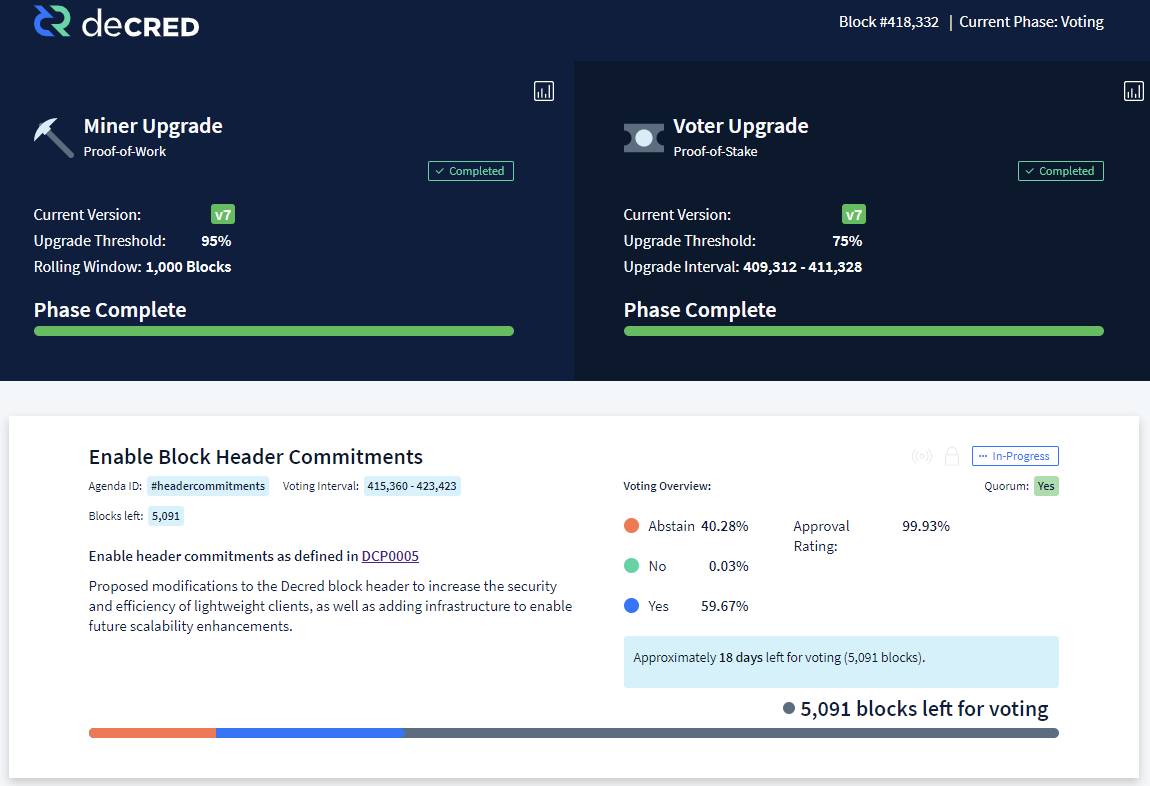Click the Blocks left 5,091 tag

coord(166,516)
